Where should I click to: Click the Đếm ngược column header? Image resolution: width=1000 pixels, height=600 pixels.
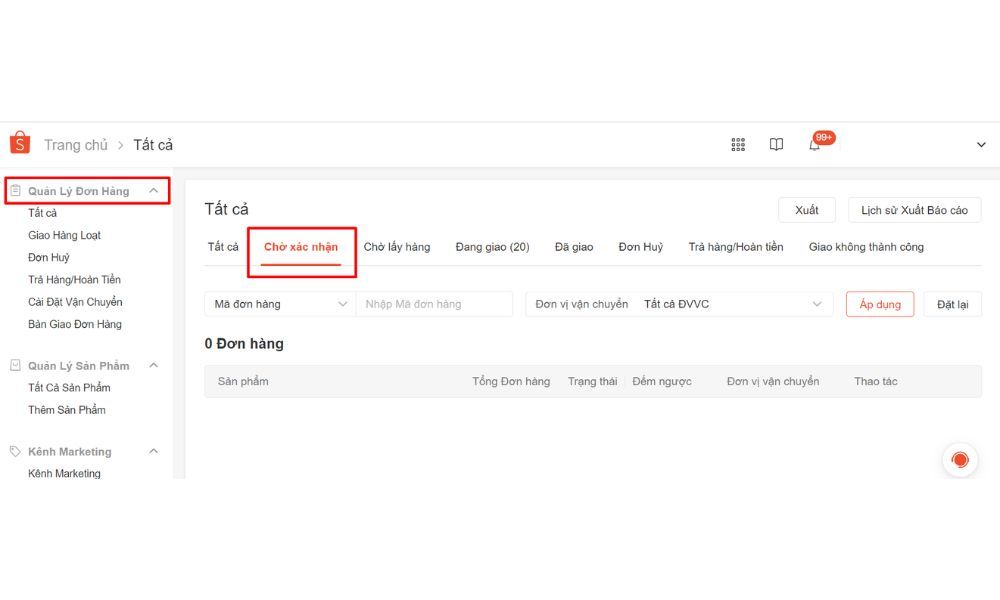(x=662, y=381)
